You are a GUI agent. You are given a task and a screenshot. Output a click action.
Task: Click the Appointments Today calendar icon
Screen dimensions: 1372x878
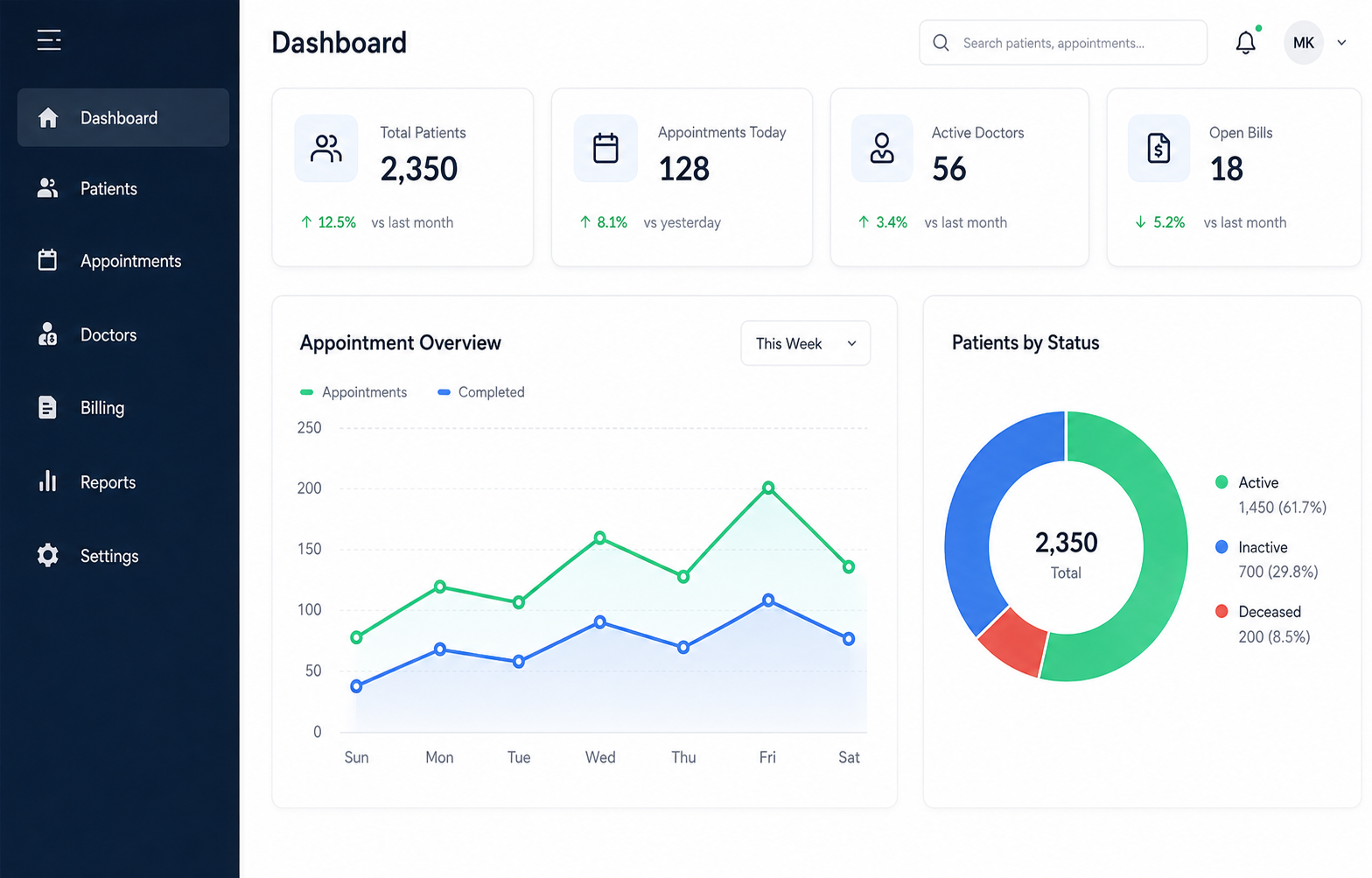[605, 148]
